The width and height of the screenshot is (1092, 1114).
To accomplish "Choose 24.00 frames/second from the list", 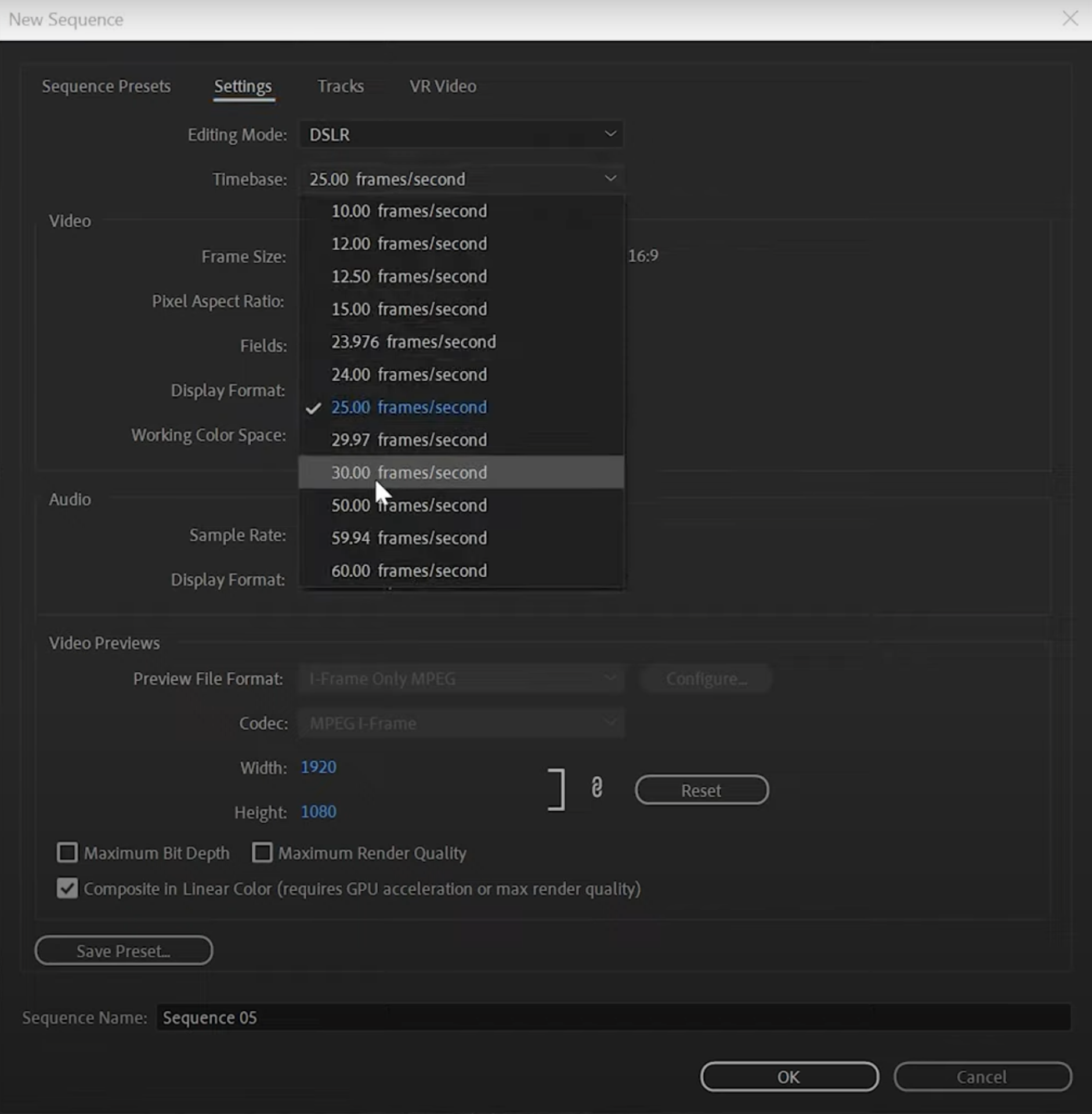I will click(x=461, y=375).
